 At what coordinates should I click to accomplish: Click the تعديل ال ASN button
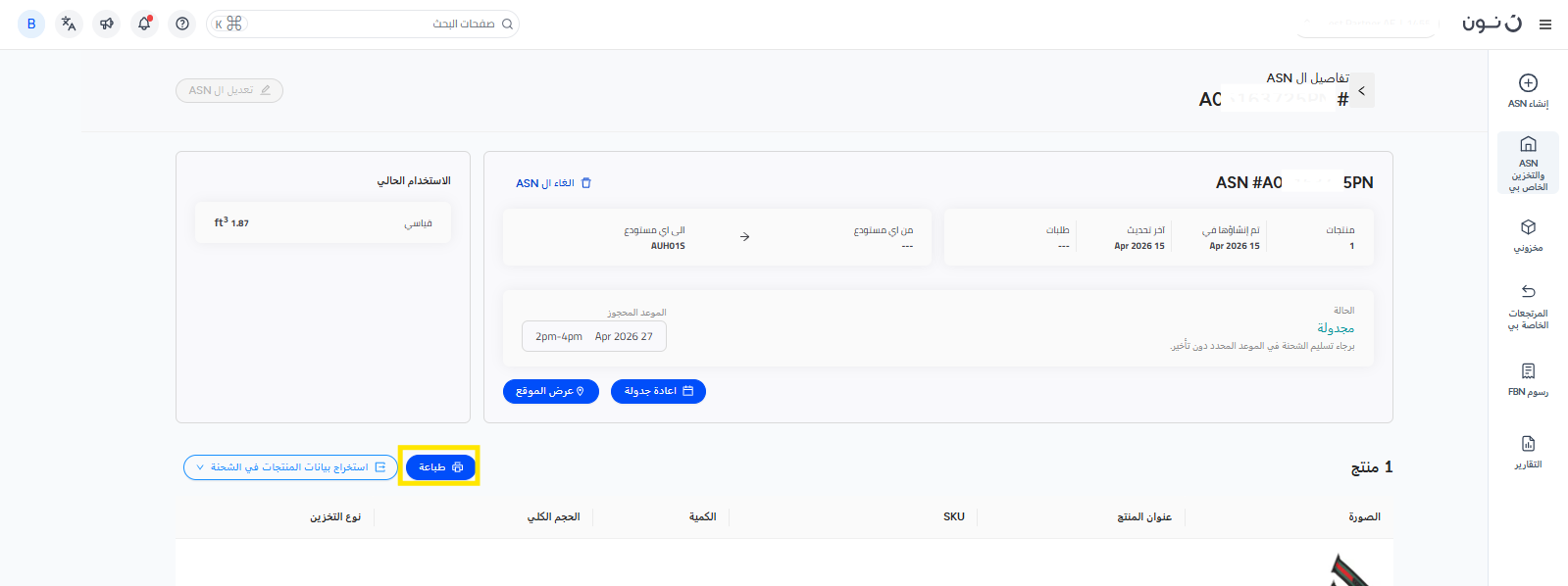pyautogui.click(x=229, y=90)
